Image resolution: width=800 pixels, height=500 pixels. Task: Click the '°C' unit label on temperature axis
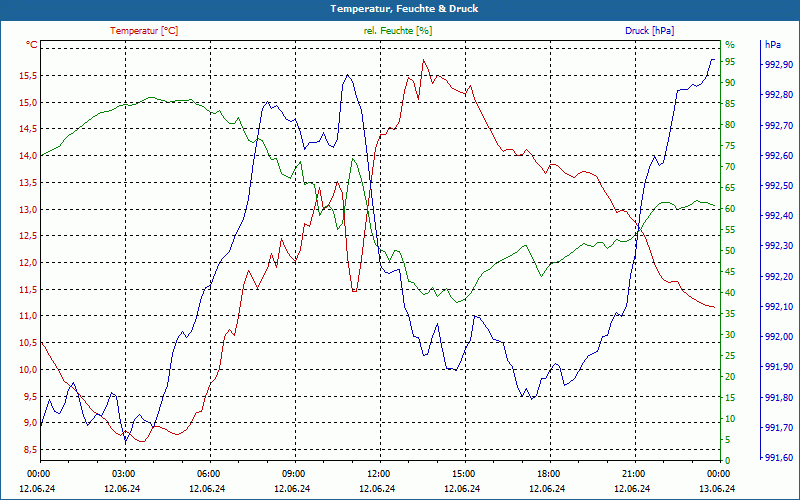(x=32, y=45)
